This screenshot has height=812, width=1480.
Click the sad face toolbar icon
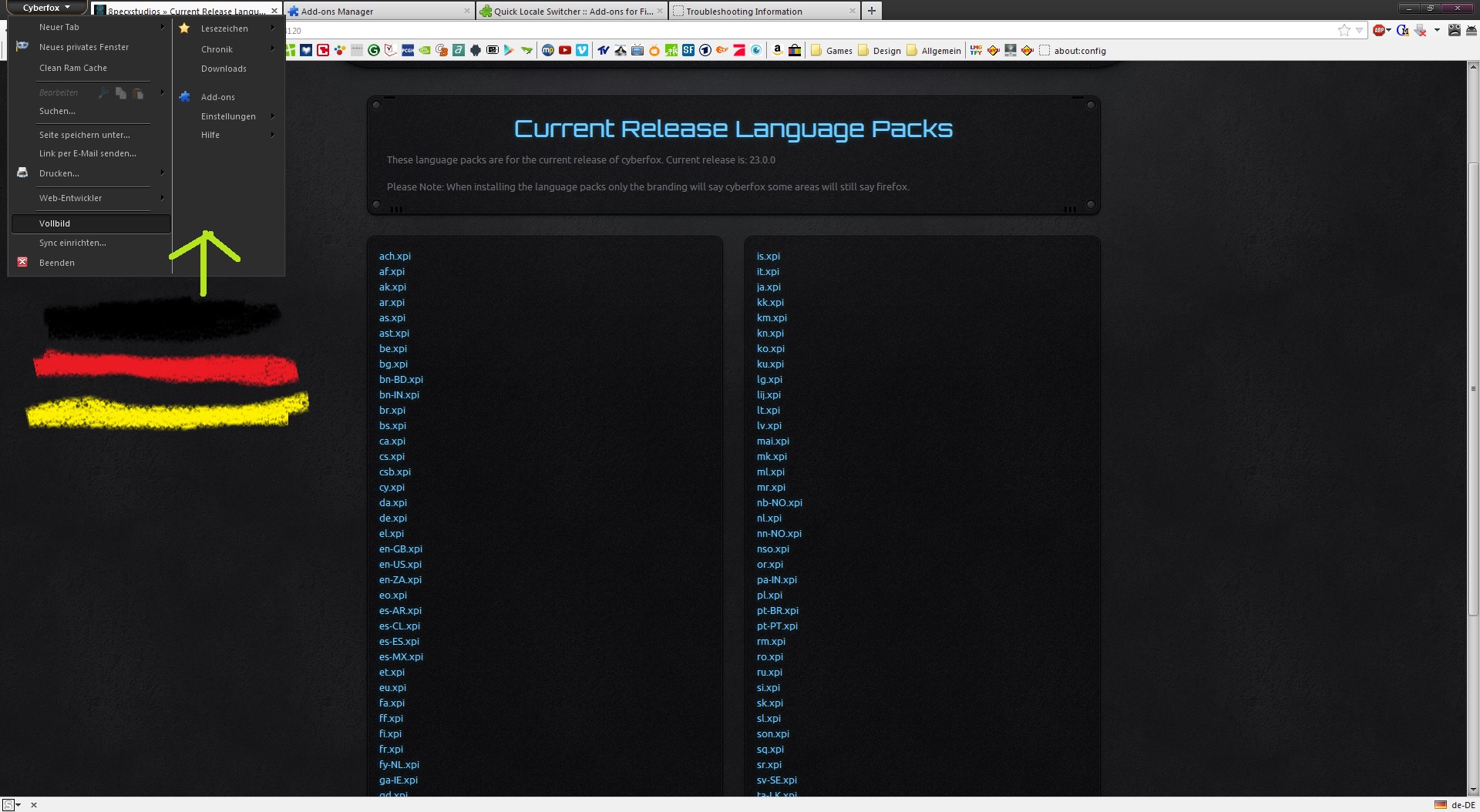coord(1455,30)
